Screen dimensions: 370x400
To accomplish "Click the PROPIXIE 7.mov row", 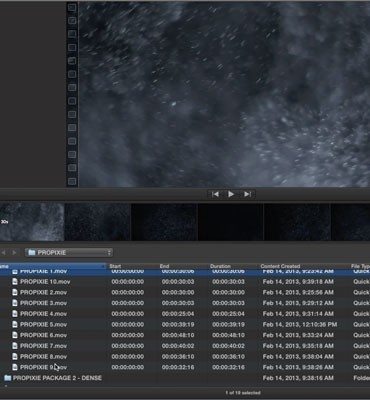I will pos(185,346).
